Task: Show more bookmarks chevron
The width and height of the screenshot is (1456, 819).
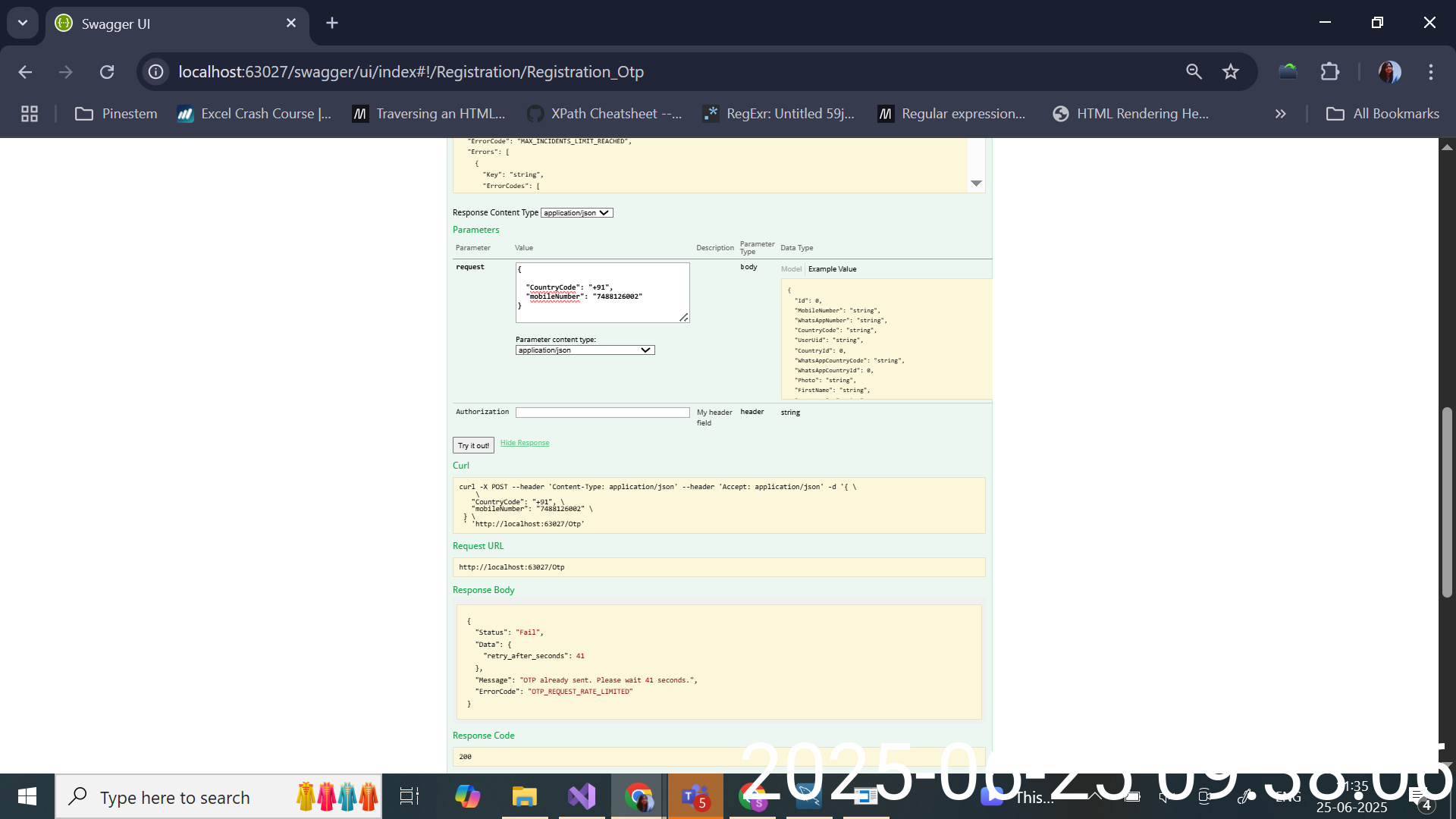Action: pyautogui.click(x=1280, y=114)
